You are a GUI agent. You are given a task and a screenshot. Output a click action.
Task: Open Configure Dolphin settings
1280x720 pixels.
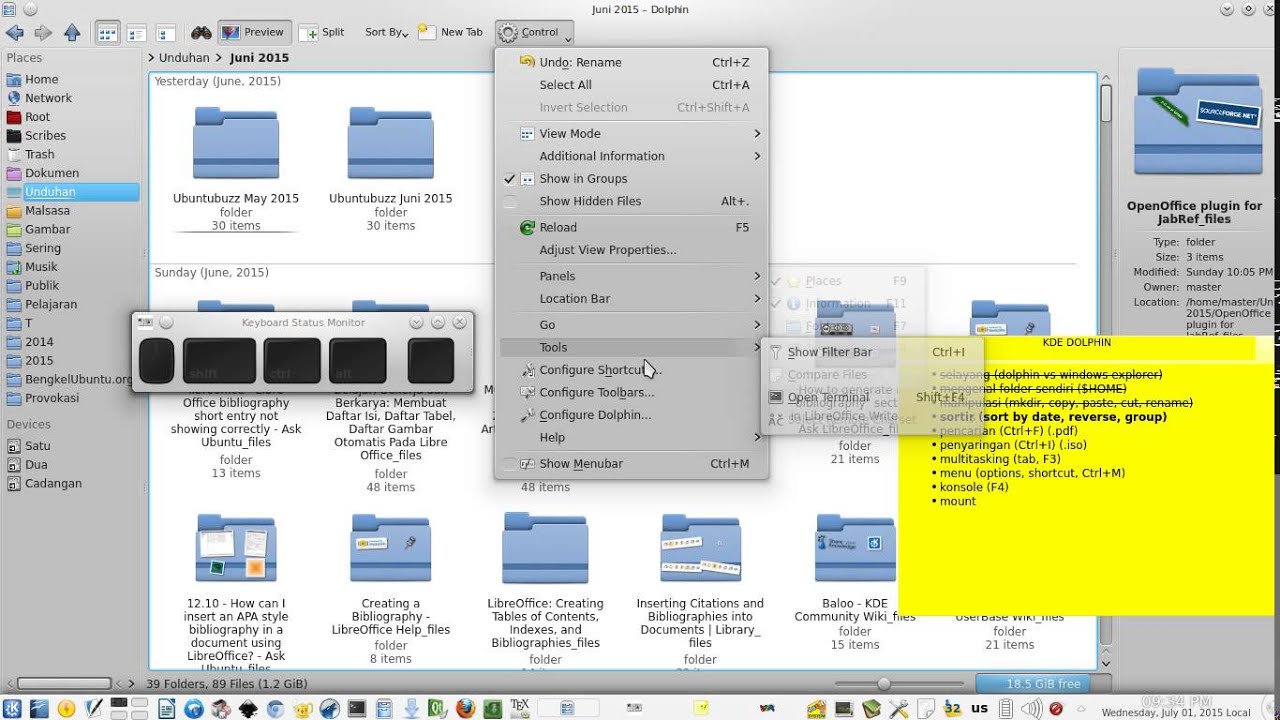click(x=632, y=415)
